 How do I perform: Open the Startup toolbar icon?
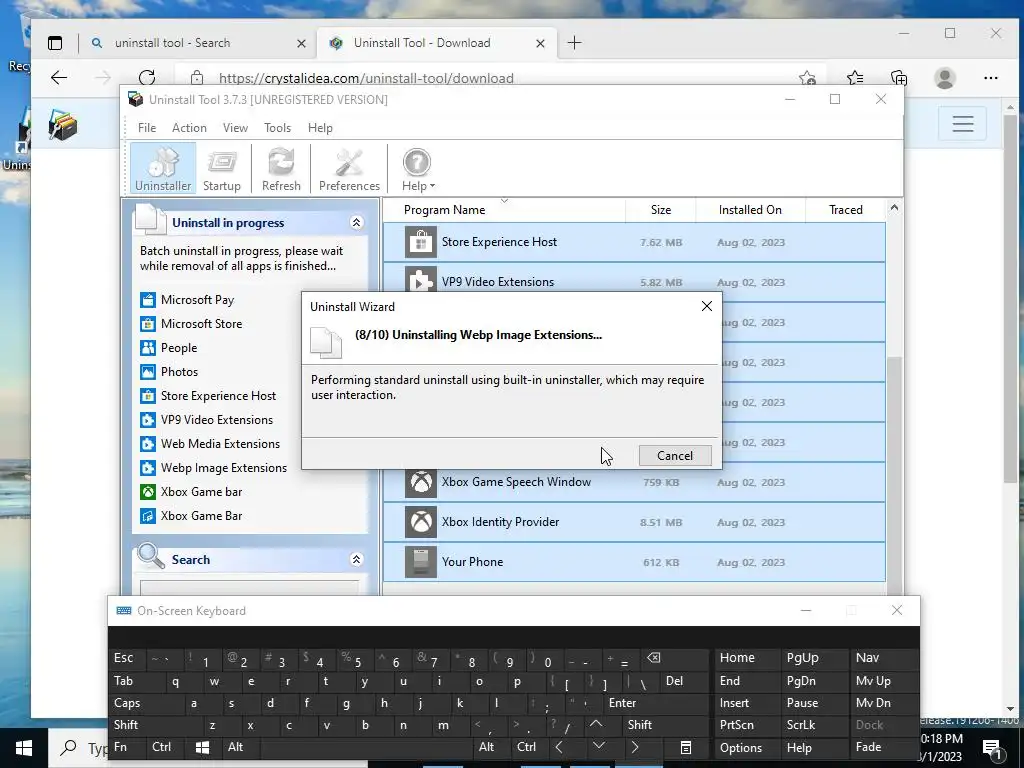pos(222,168)
